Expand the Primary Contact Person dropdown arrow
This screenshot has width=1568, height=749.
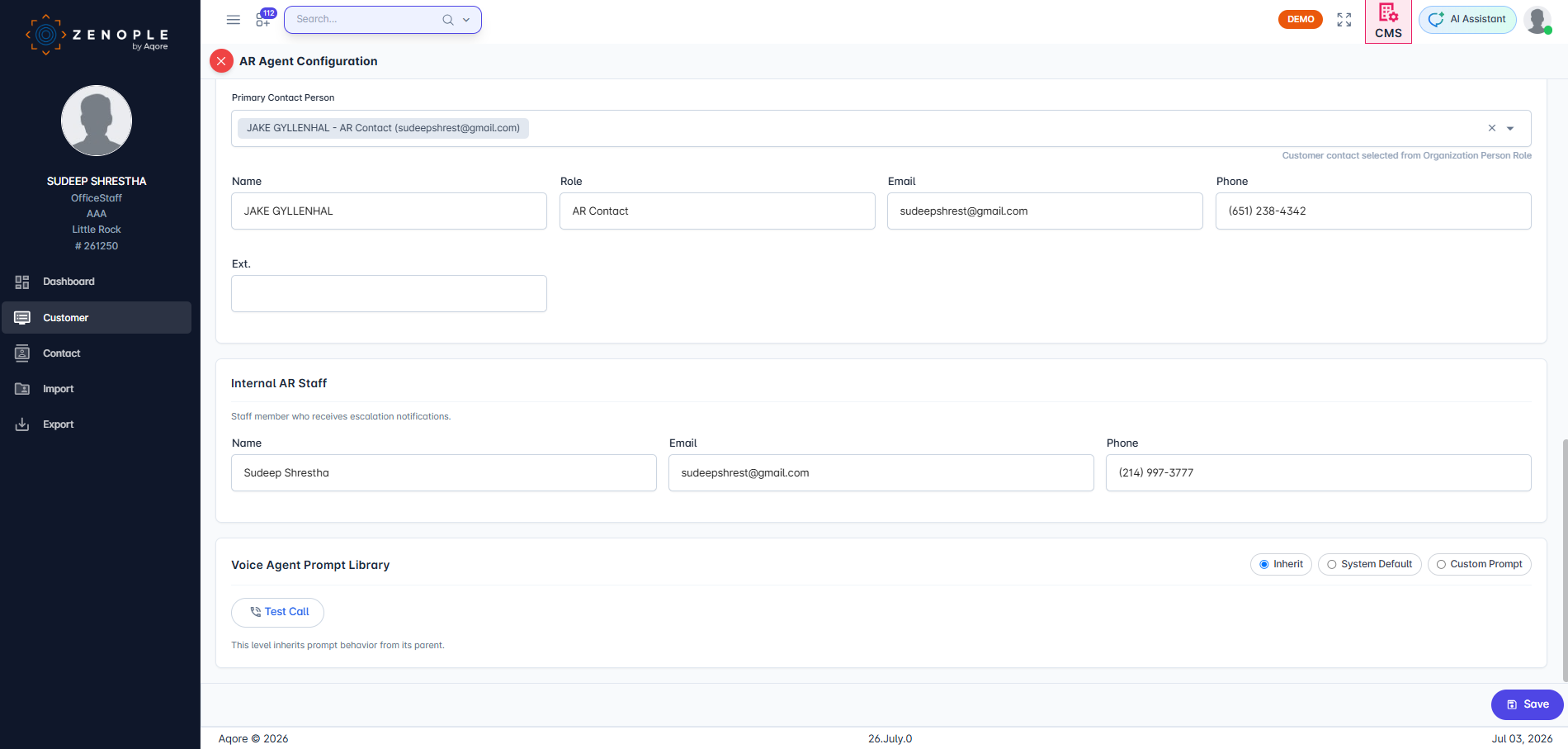1510,129
